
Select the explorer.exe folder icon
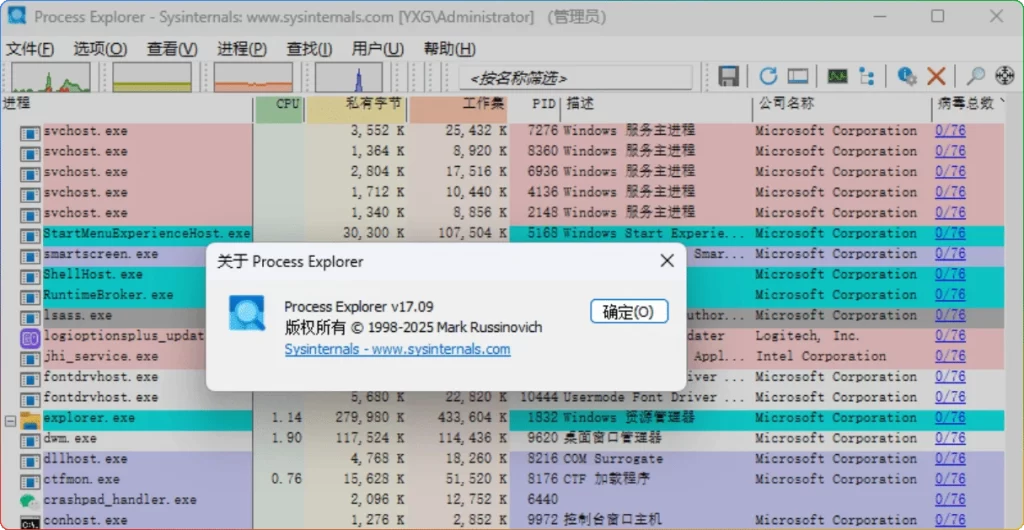tap(29, 420)
